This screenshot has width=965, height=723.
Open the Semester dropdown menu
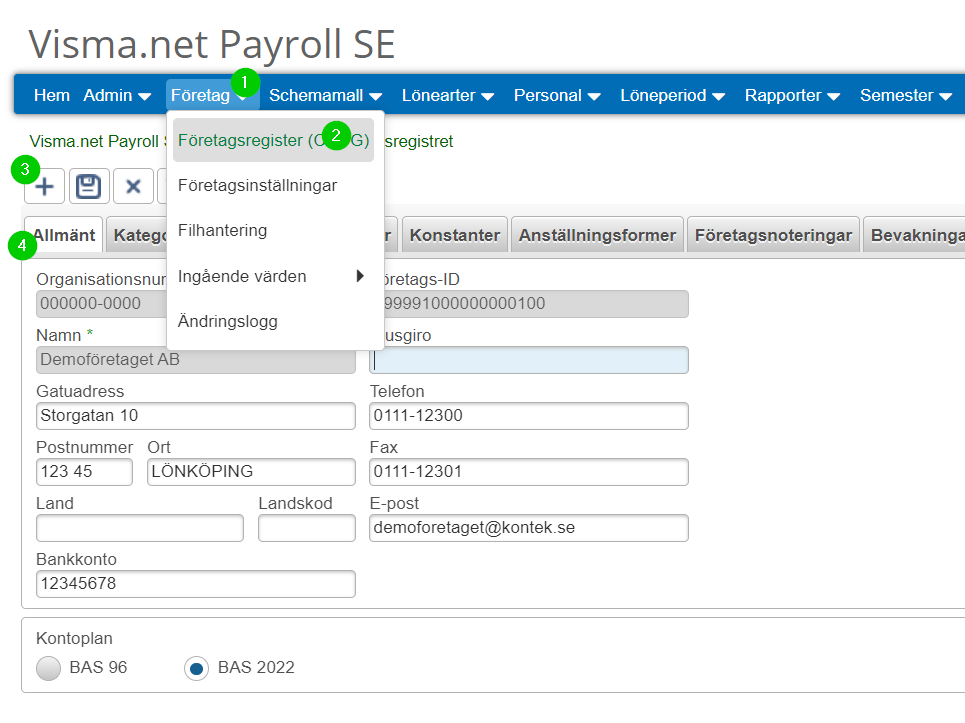905,95
